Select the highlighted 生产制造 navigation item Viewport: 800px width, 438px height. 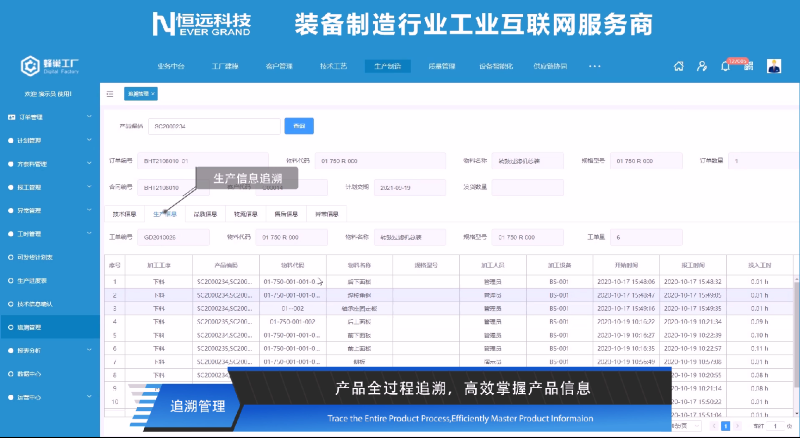click(x=388, y=66)
